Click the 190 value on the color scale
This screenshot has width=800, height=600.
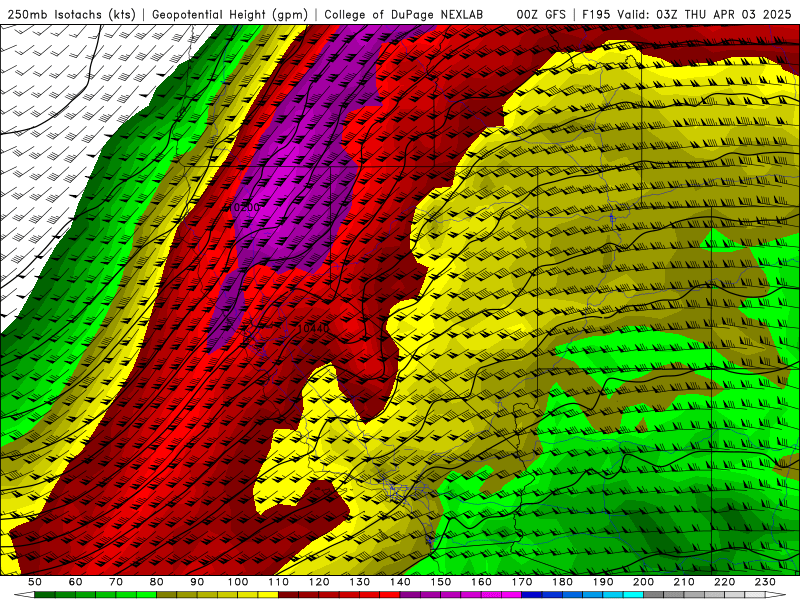click(603, 582)
